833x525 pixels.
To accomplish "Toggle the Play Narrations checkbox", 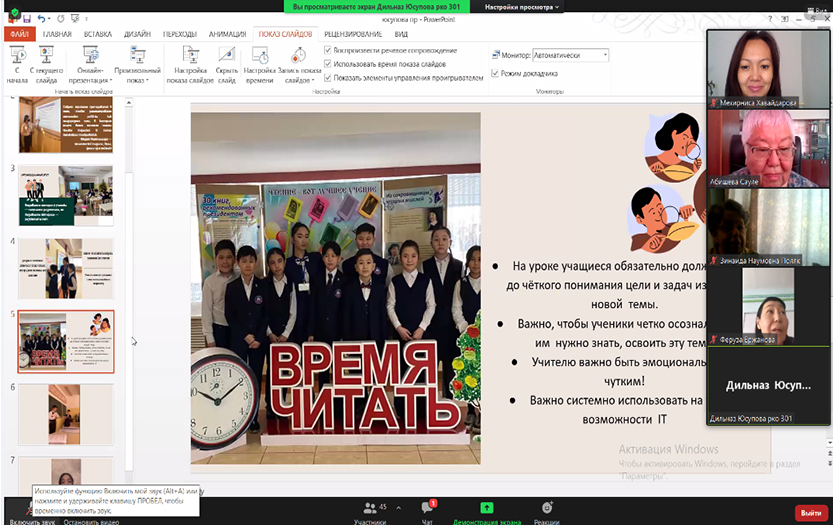I will (329, 51).
